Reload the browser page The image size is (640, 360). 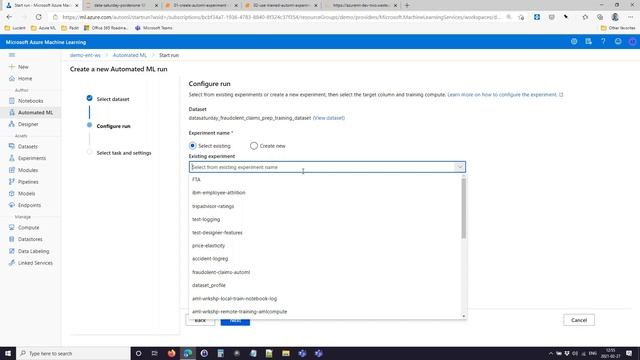click(x=38, y=17)
